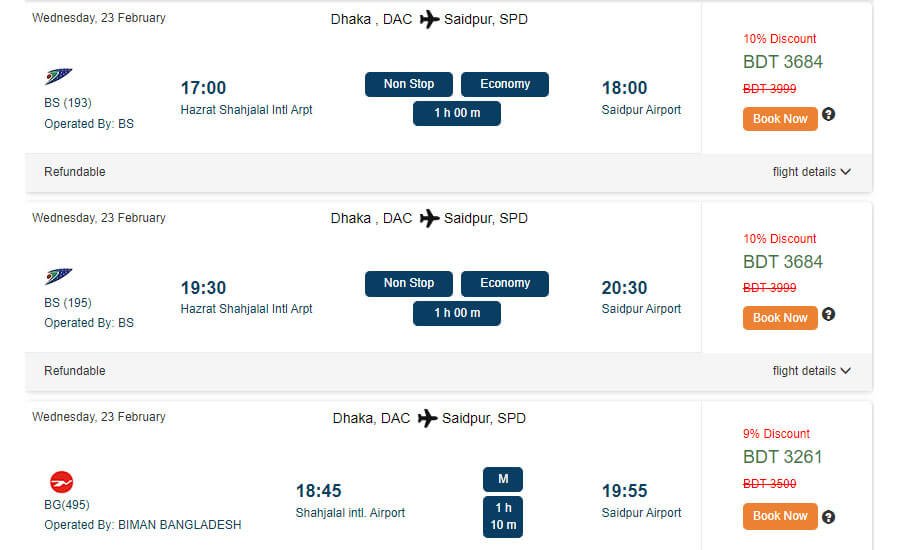
Task: Click the US-Bangla airline logo for flight BS (195)
Action: coord(59,276)
